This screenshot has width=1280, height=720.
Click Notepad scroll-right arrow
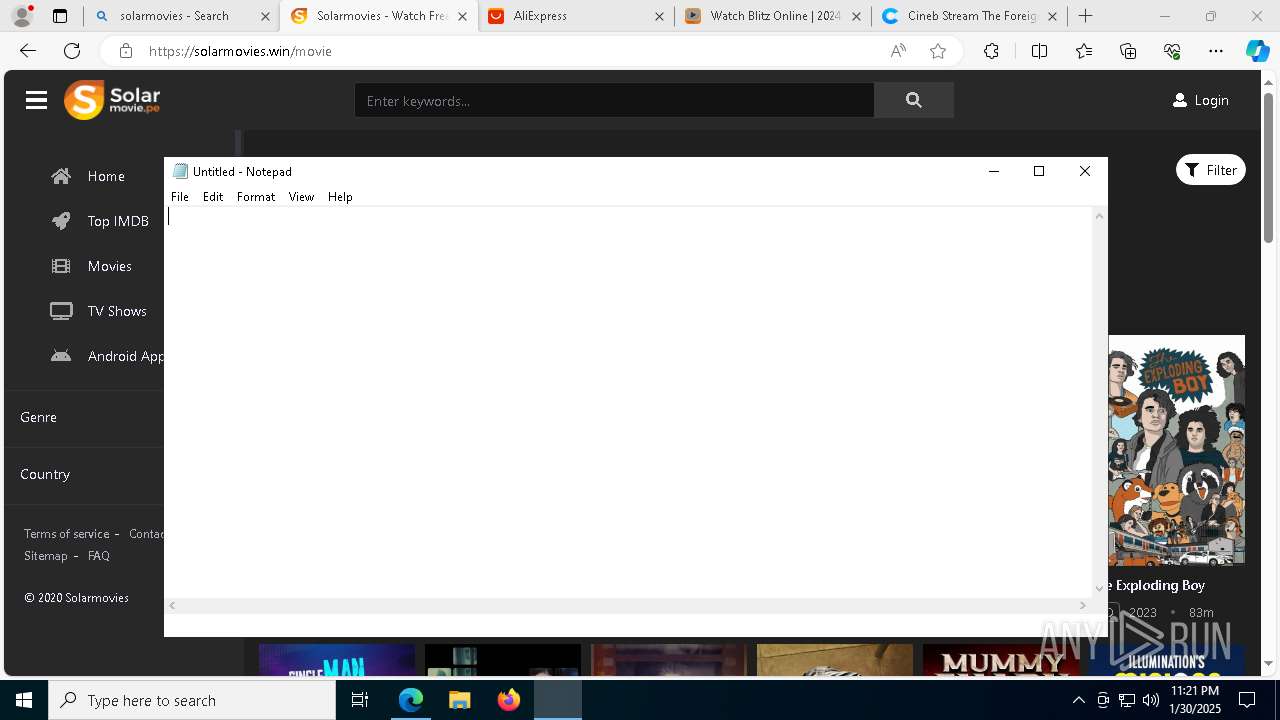pos(1082,605)
